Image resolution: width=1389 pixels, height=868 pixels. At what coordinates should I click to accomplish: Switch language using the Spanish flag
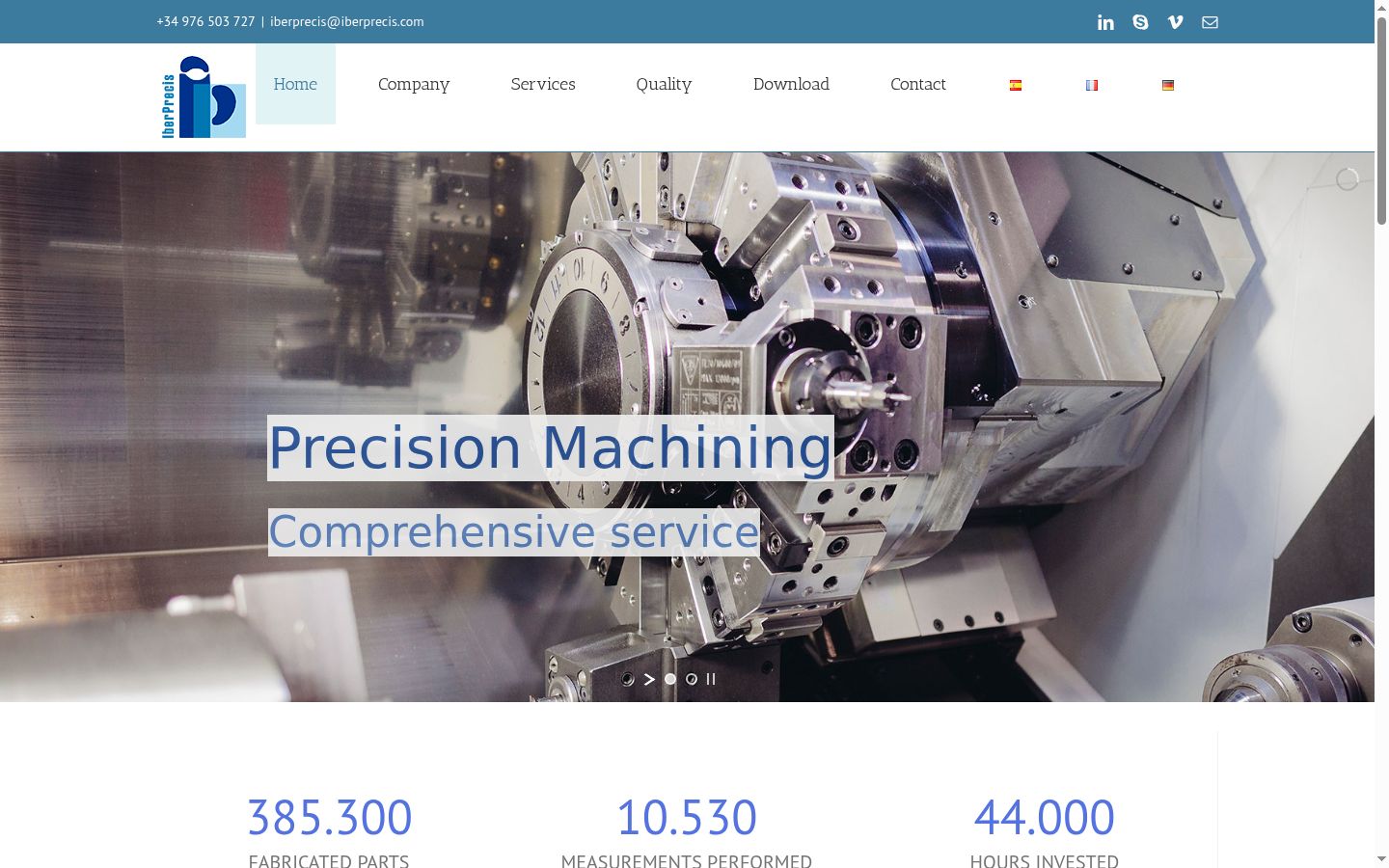point(1016,85)
